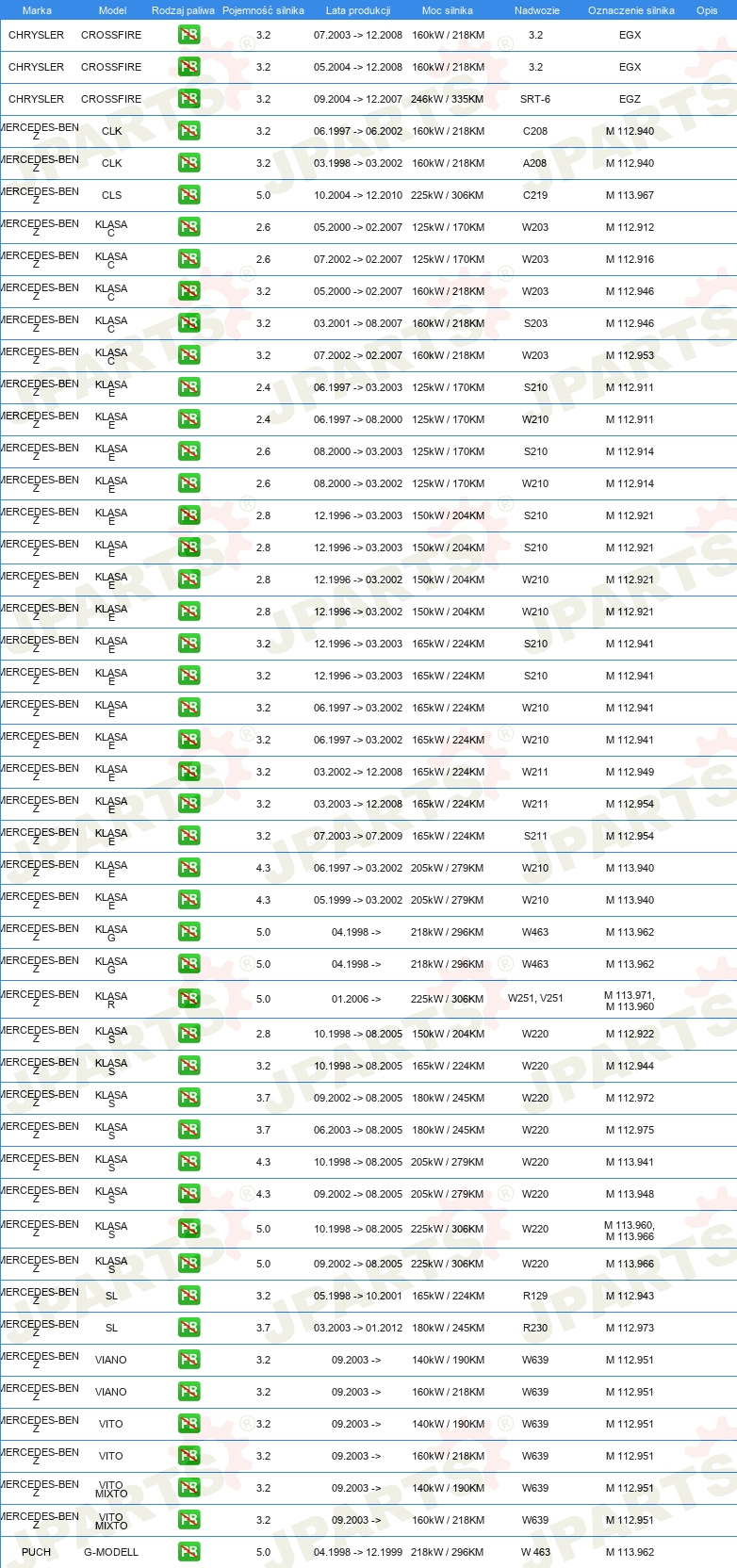737x1568 pixels.
Task: Select the 'C208' body cell
Action: (535, 131)
